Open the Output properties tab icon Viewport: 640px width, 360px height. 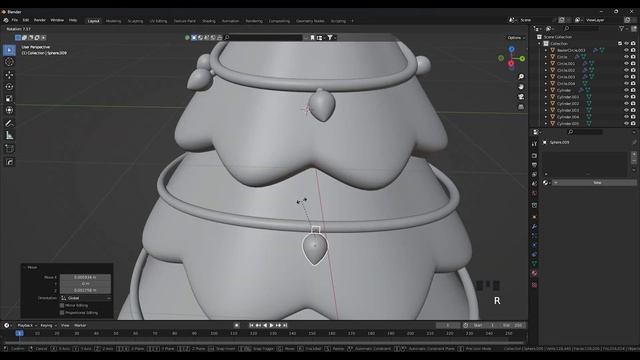[534, 165]
